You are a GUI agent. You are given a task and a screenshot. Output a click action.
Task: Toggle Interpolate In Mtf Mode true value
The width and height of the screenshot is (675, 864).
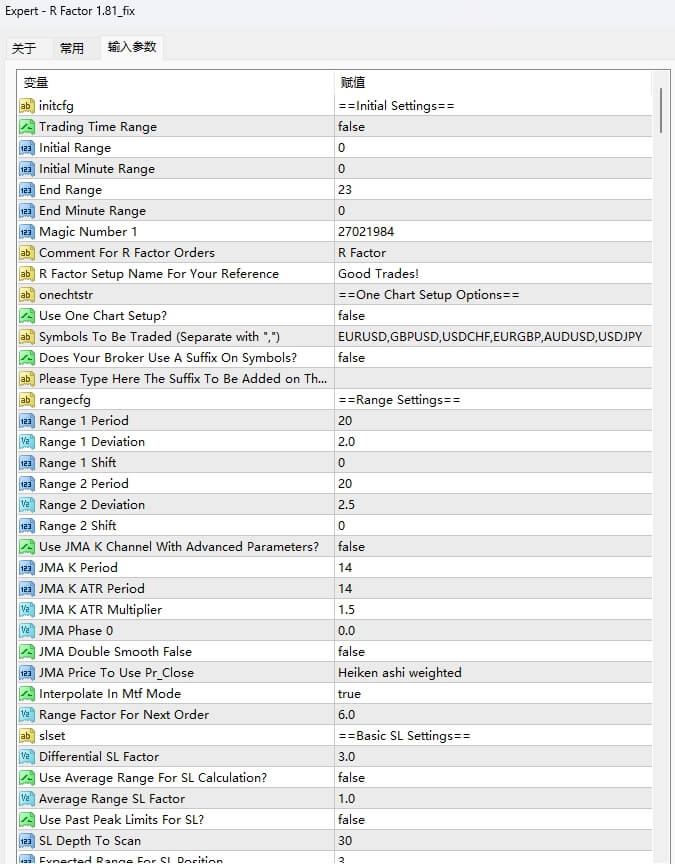click(x=493, y=694)
